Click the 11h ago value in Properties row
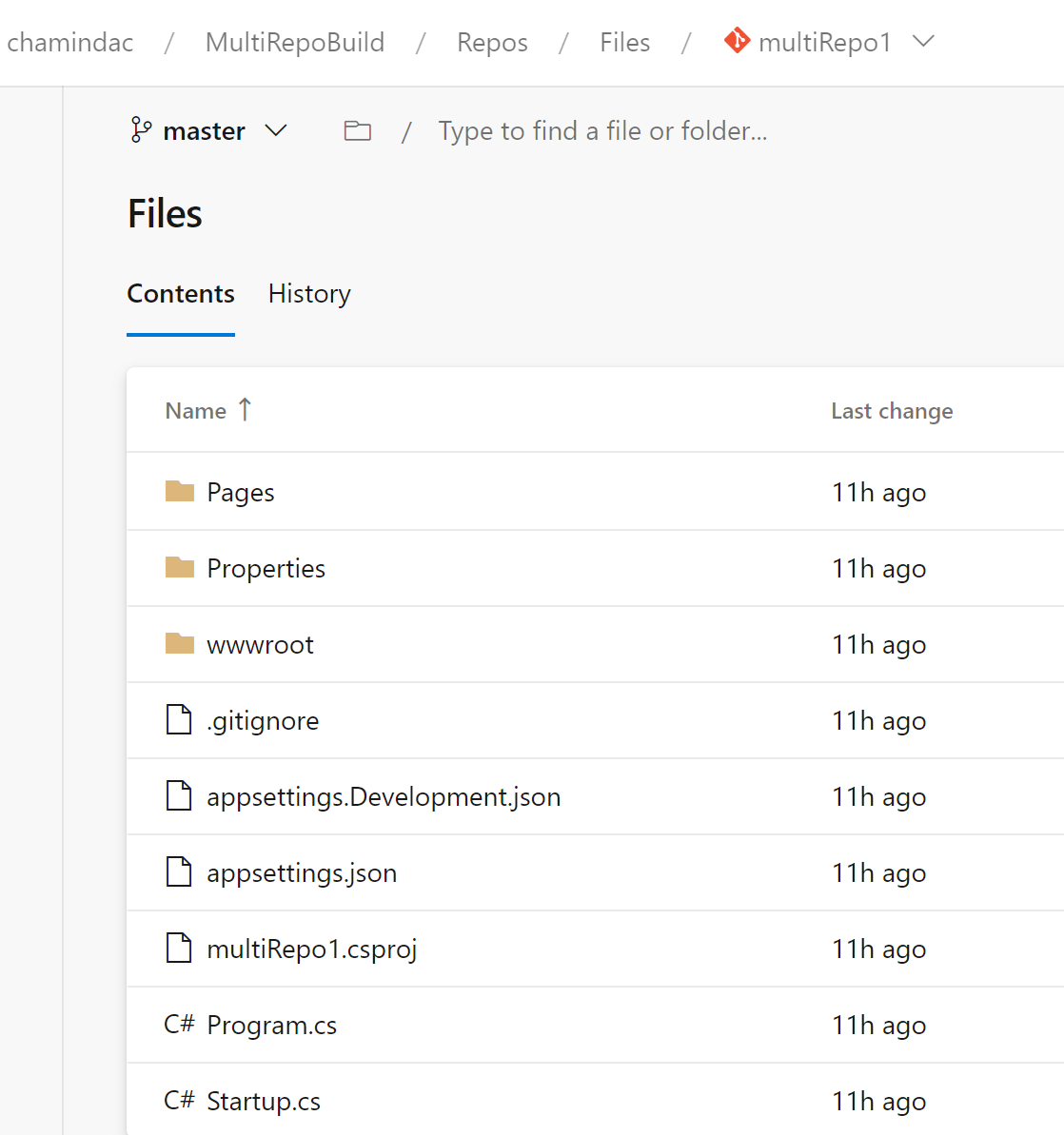Viewport: 1064px width, 1135px height. (878, 568)
